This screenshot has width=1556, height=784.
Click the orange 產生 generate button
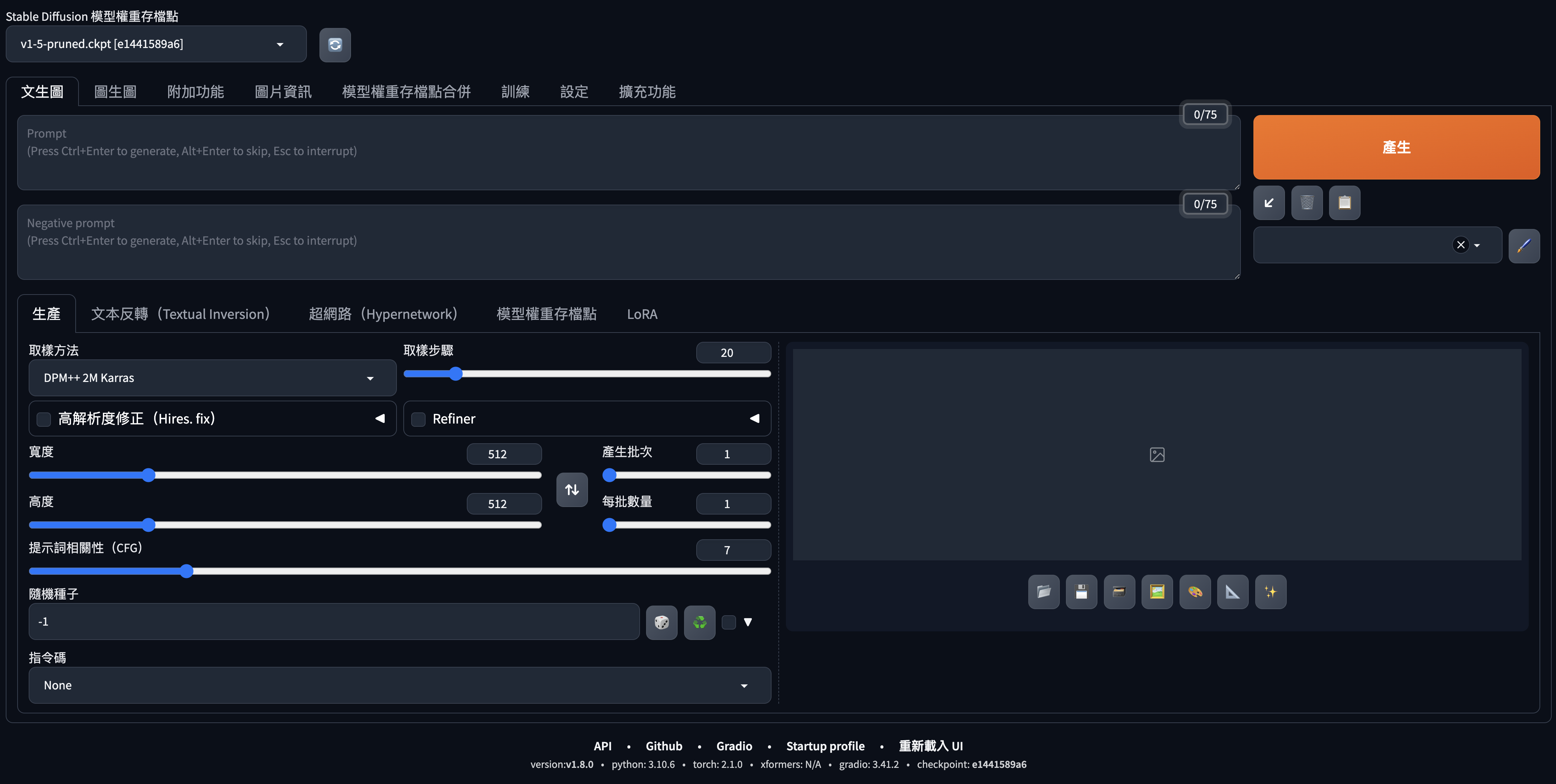(1396, 147)
